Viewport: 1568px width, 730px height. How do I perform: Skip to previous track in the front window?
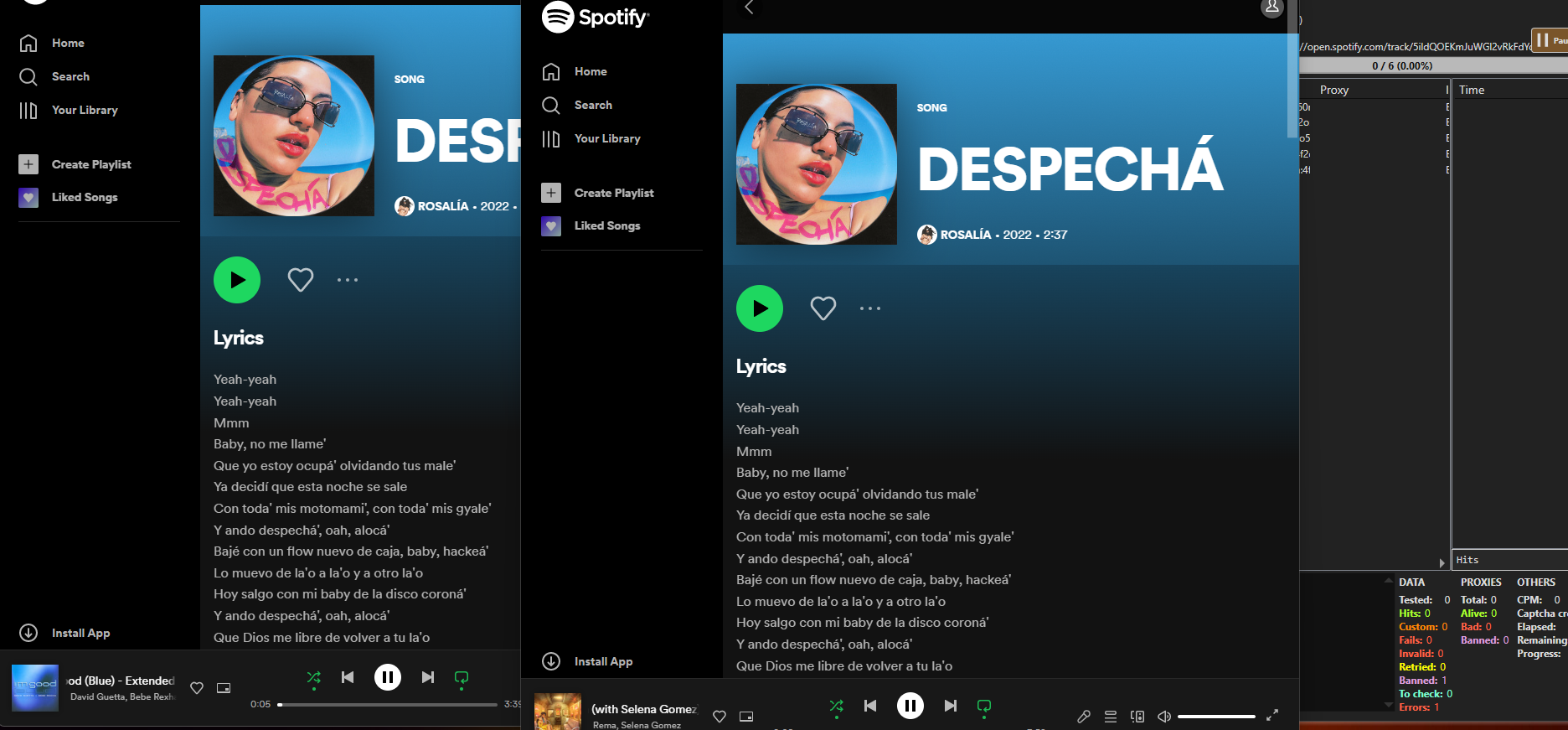pos(870,706)
